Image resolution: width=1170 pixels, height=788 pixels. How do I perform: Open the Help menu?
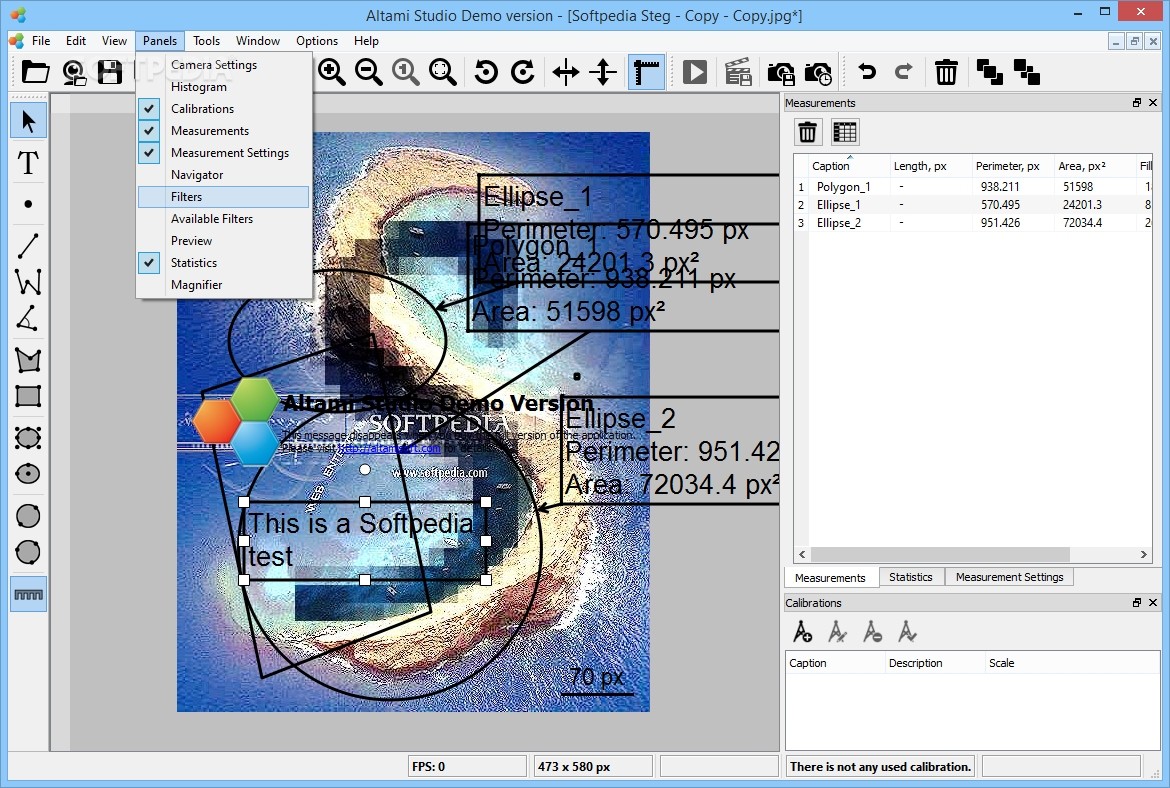(x=366, y=41)
